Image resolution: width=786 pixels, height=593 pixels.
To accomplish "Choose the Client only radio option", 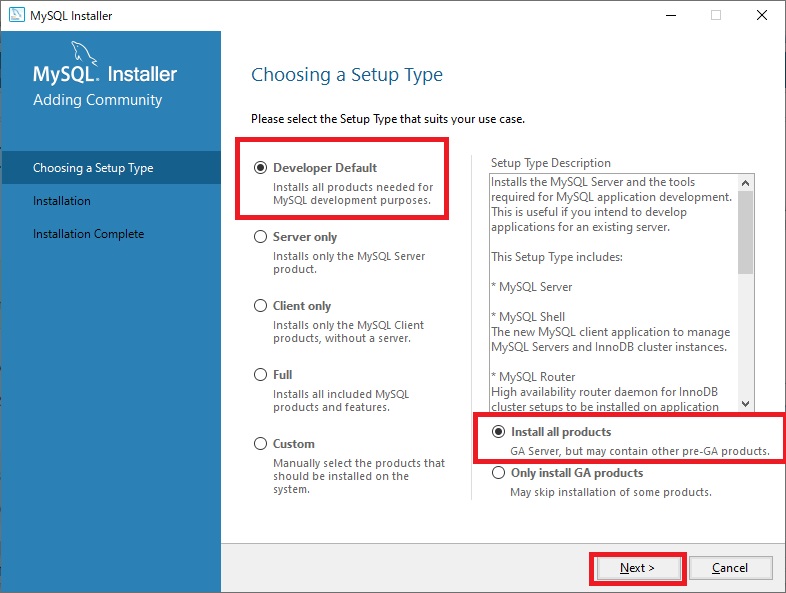I will point(260,305).
